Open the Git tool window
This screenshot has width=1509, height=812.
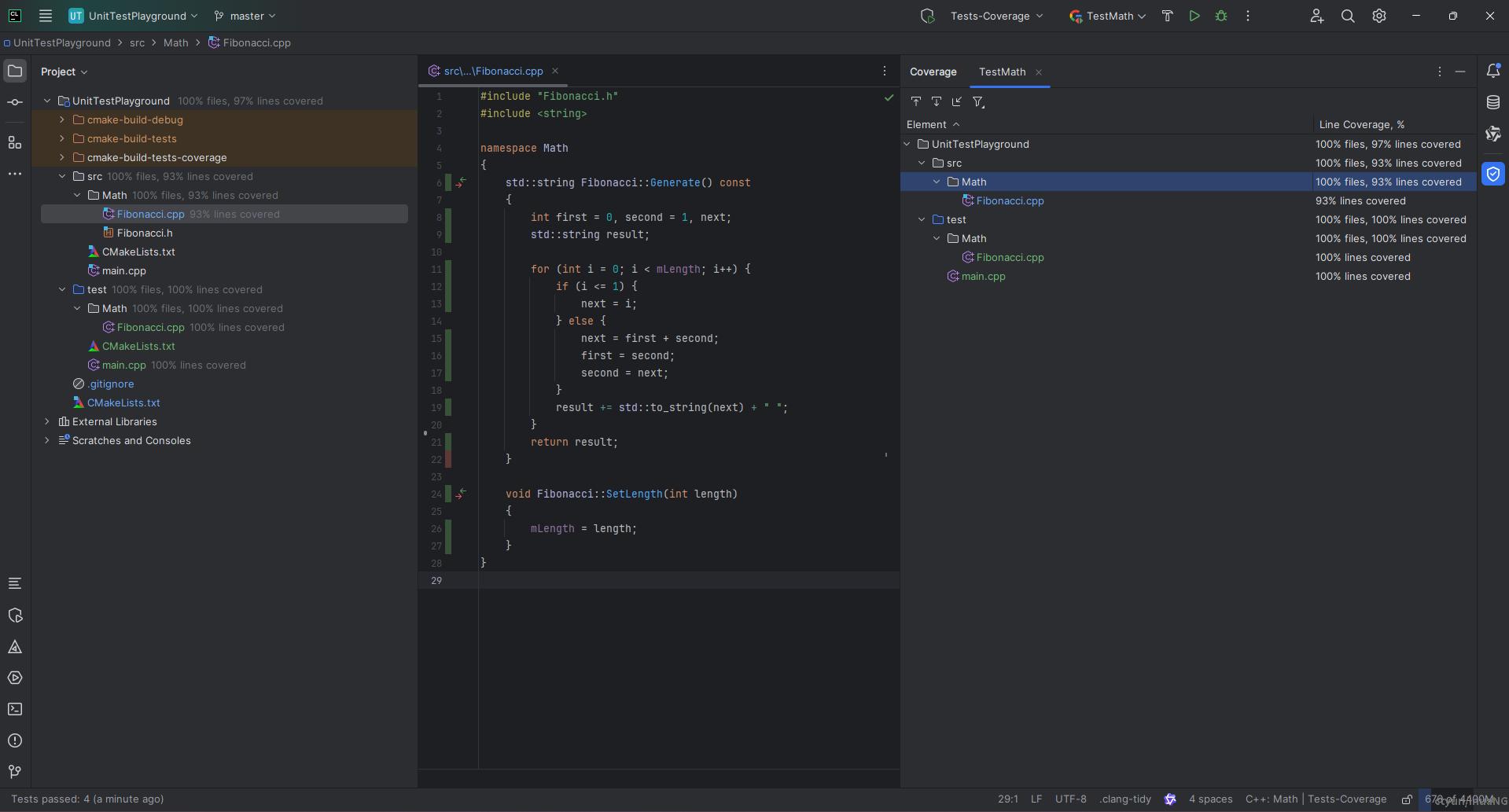click(x=15, y=772)
